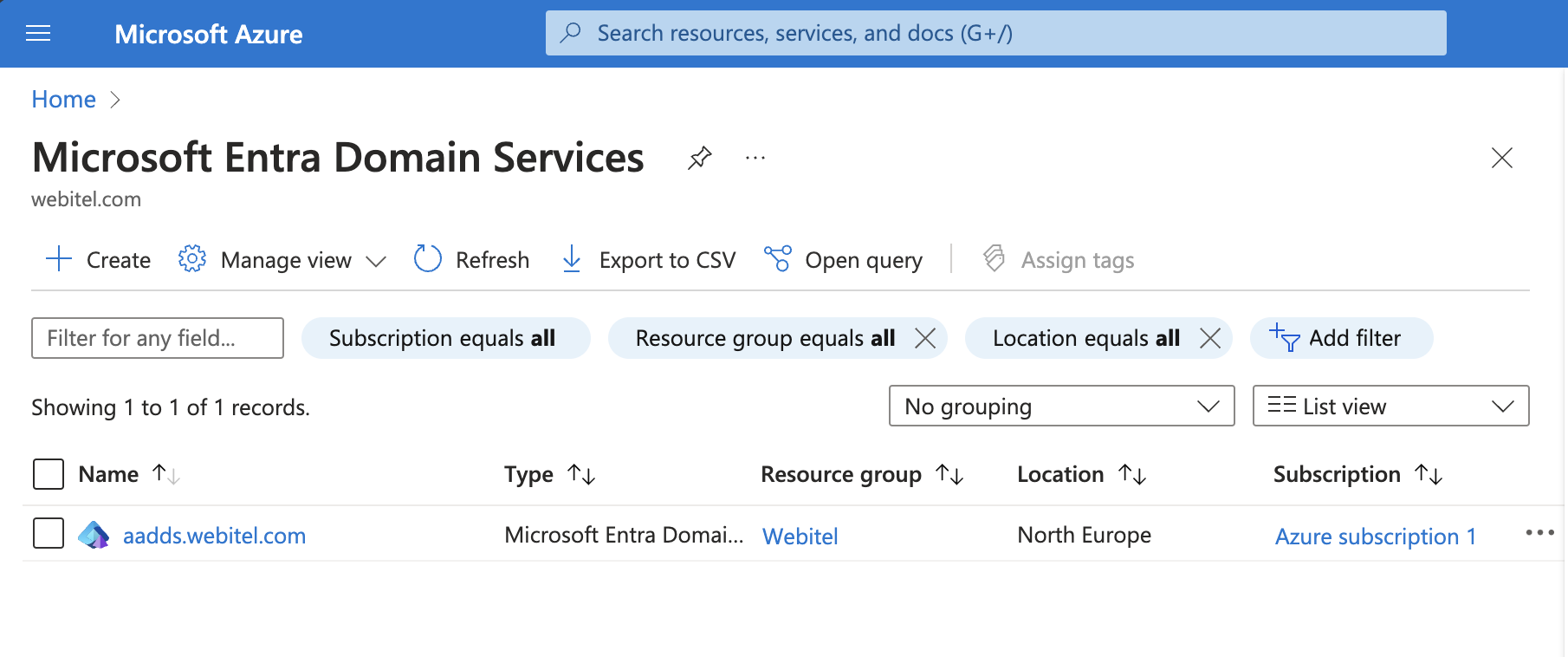Export the list to CSV
Viewport: 1568px width, 657px height.
pos(648,259)
